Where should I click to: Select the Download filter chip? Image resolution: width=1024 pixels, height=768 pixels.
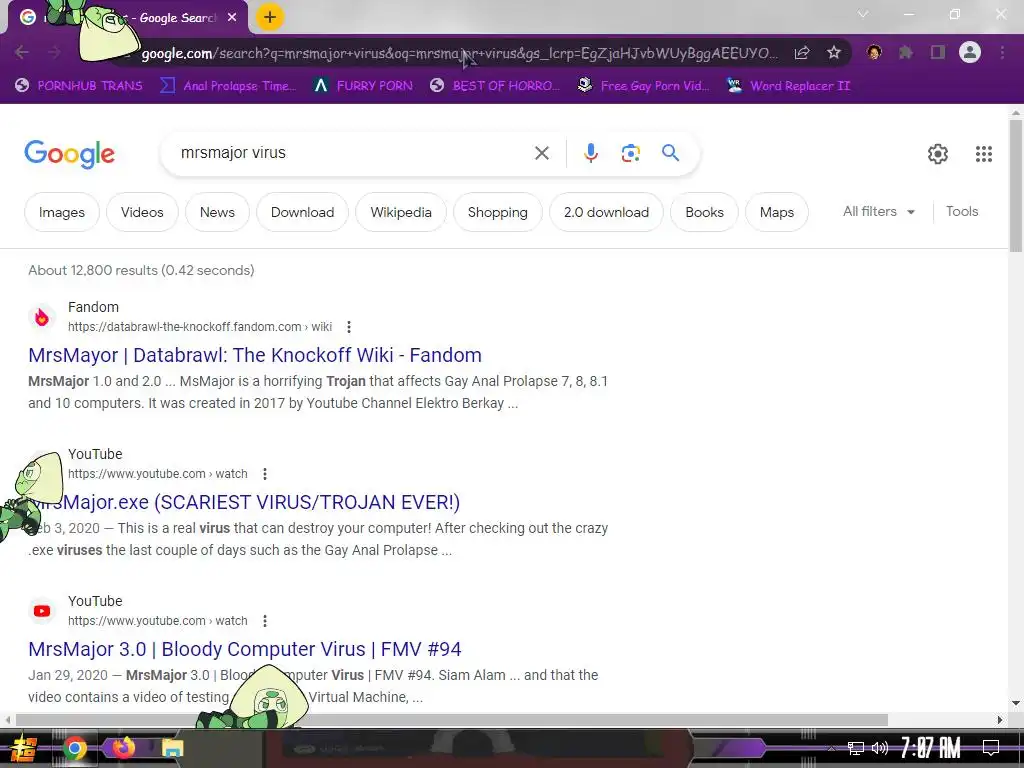(302, 212)
